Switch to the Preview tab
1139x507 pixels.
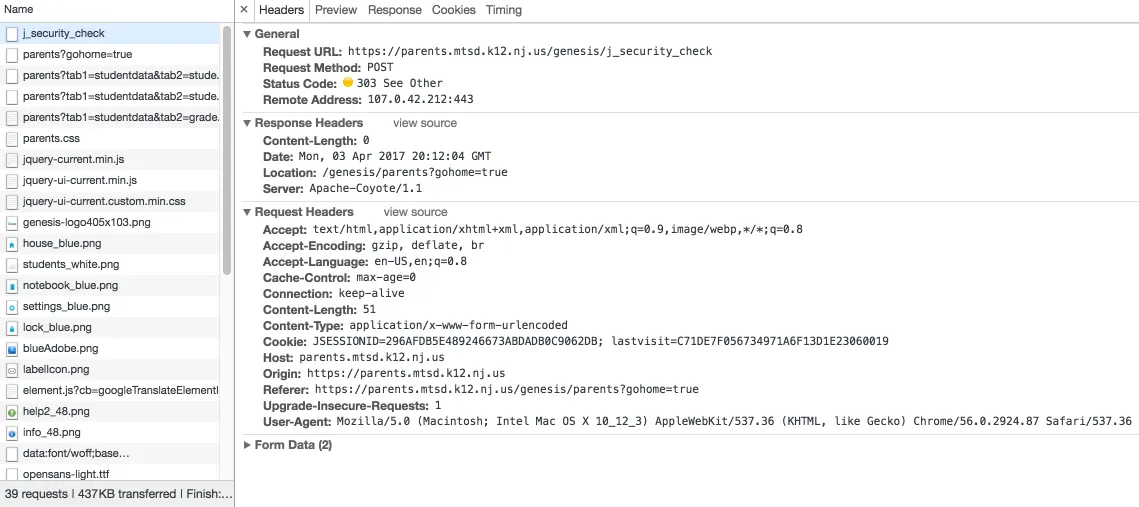pos(336,10)
